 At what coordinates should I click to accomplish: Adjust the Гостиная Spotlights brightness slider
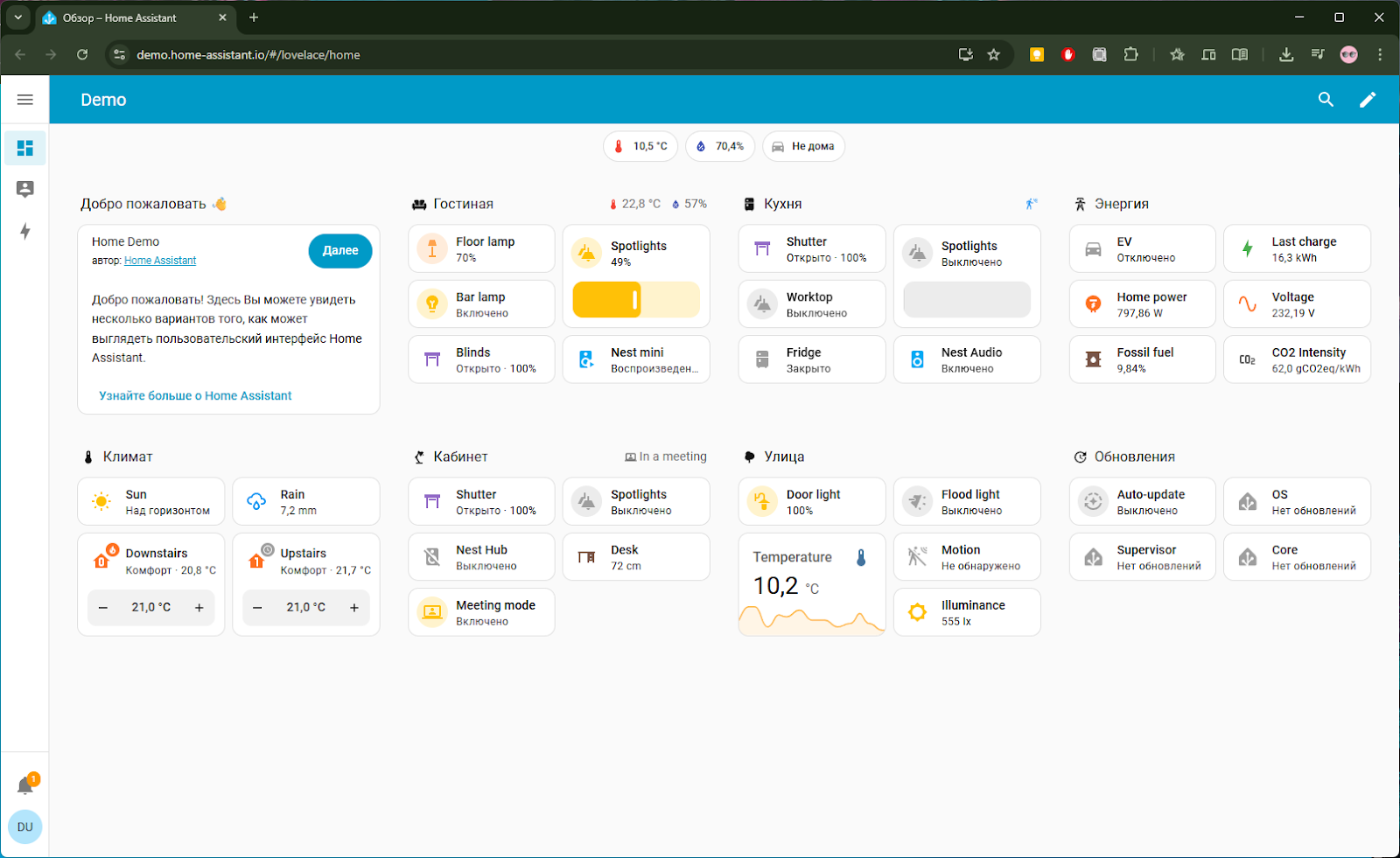point(636,300)
